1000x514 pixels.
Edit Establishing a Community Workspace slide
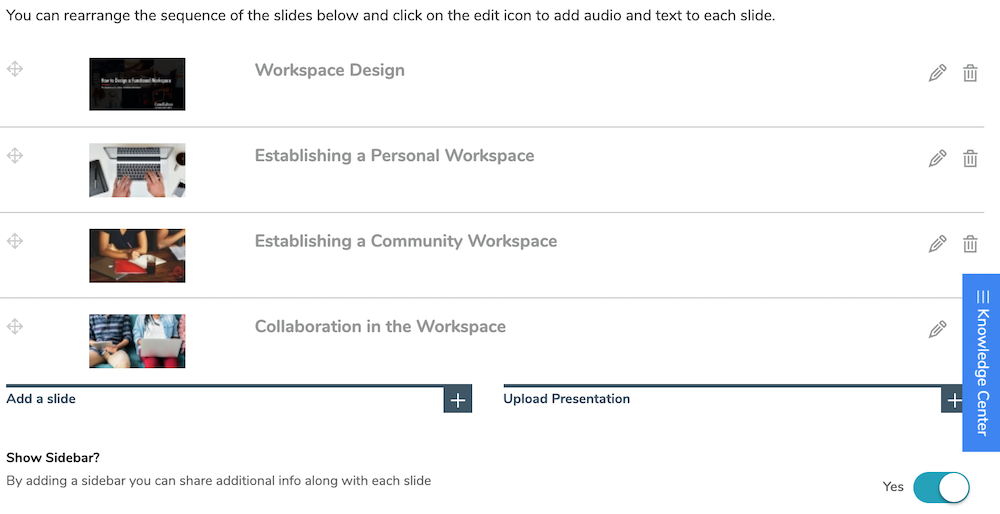tap(938, 244)
